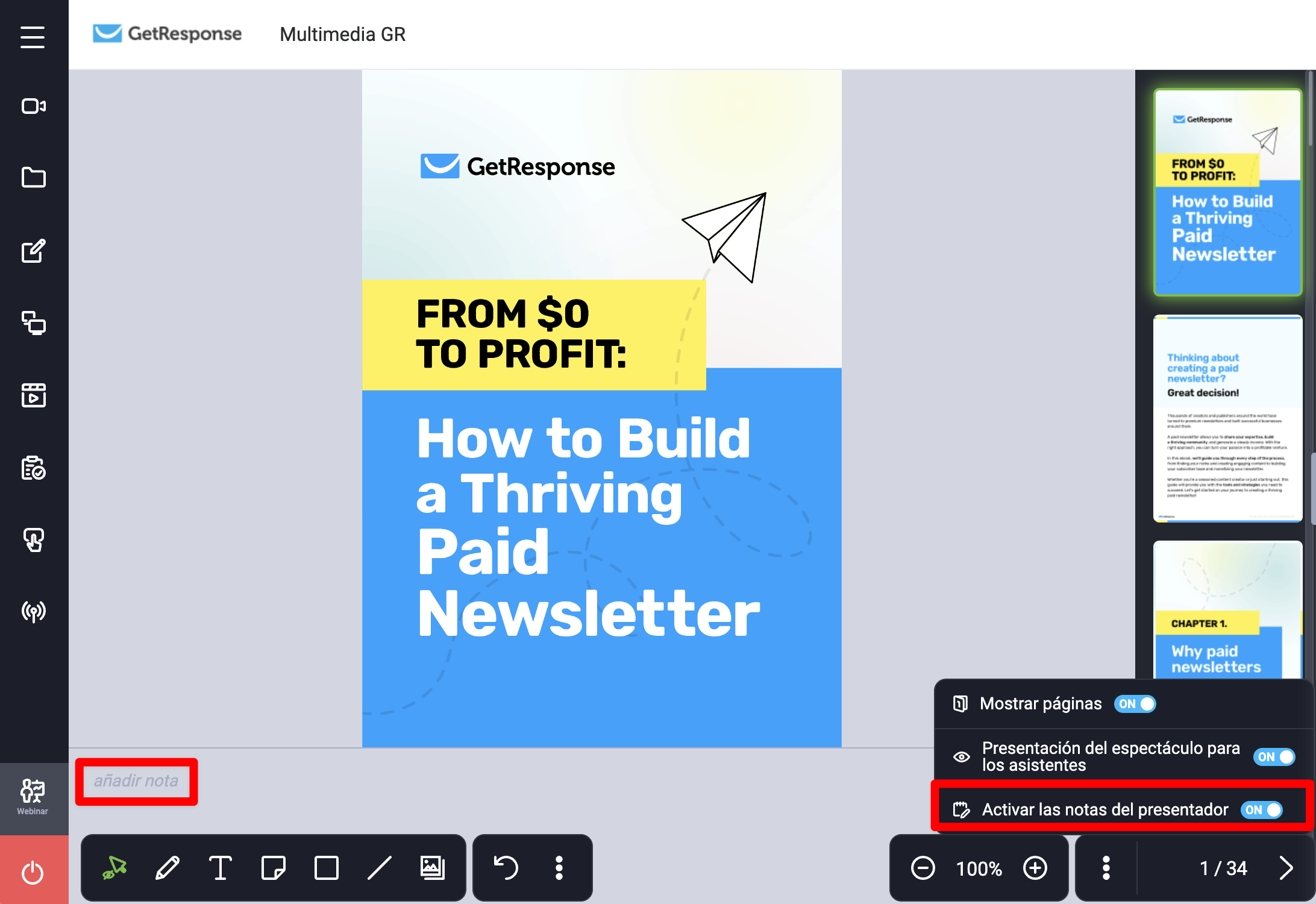Open the screen sharing sidebar icon
The image size is (1316, 904).
point(34,323)
